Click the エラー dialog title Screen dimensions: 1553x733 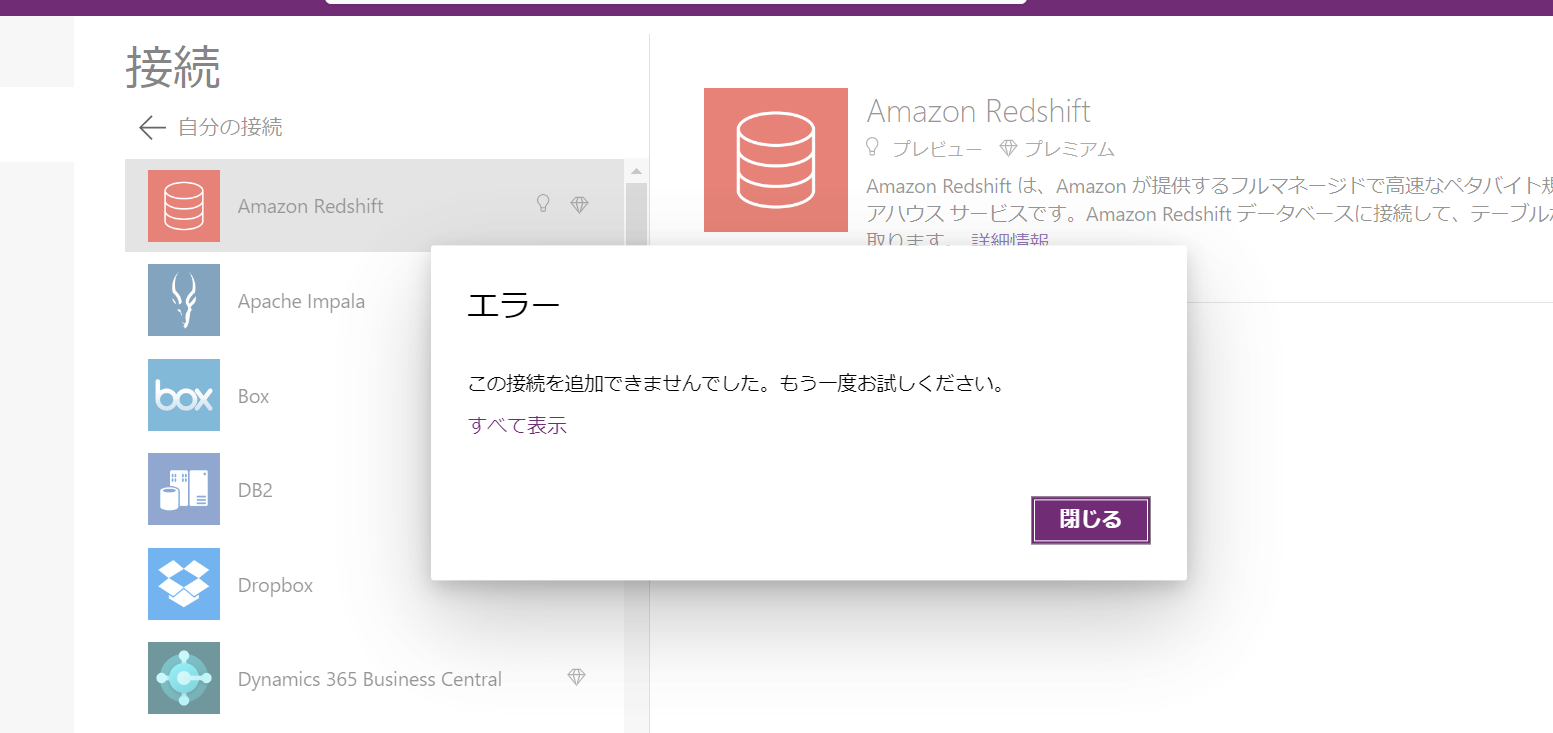click(x=514, y=306)
